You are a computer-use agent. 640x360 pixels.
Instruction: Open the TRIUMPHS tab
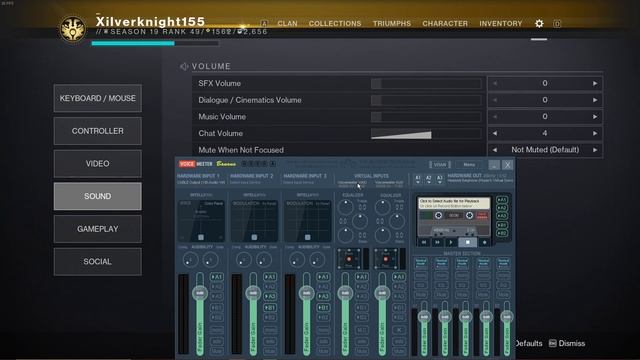coord(392,24)
